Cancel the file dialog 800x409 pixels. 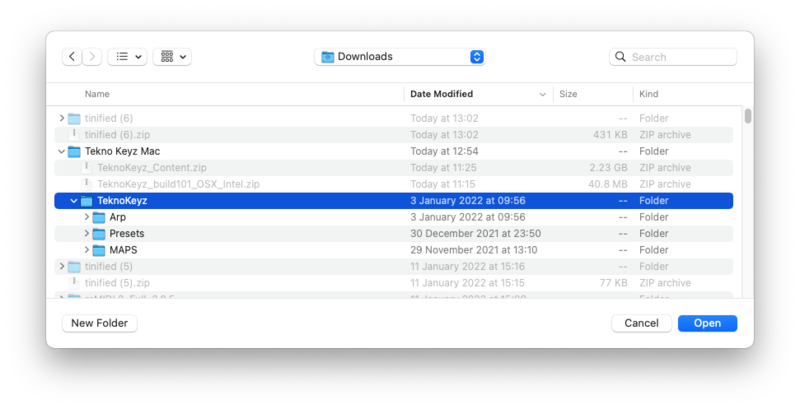[641, 323]
